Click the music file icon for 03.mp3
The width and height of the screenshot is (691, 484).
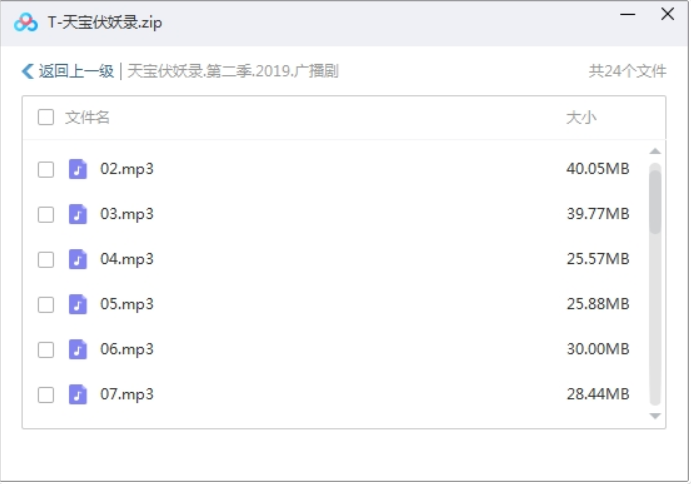coord(78,214)
